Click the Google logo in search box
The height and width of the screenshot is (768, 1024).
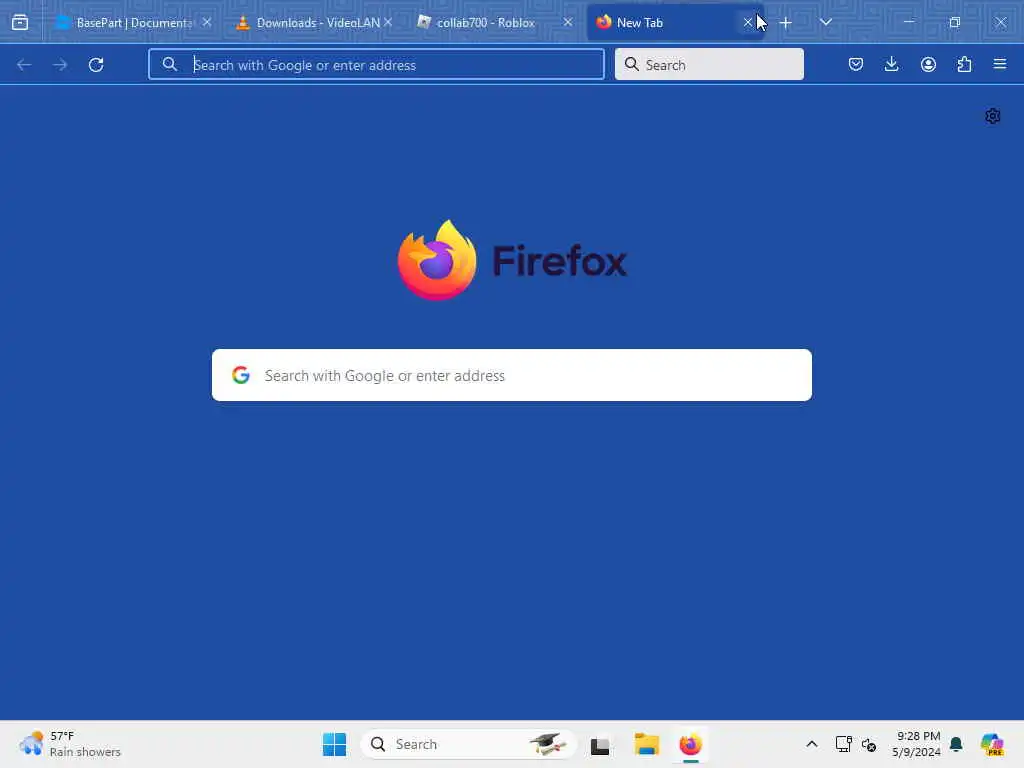(x=241, y=375)
